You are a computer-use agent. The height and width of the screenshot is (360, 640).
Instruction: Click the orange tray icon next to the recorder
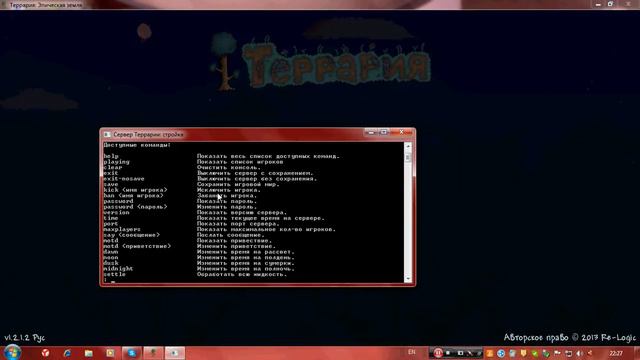click(x=489, y=353)
